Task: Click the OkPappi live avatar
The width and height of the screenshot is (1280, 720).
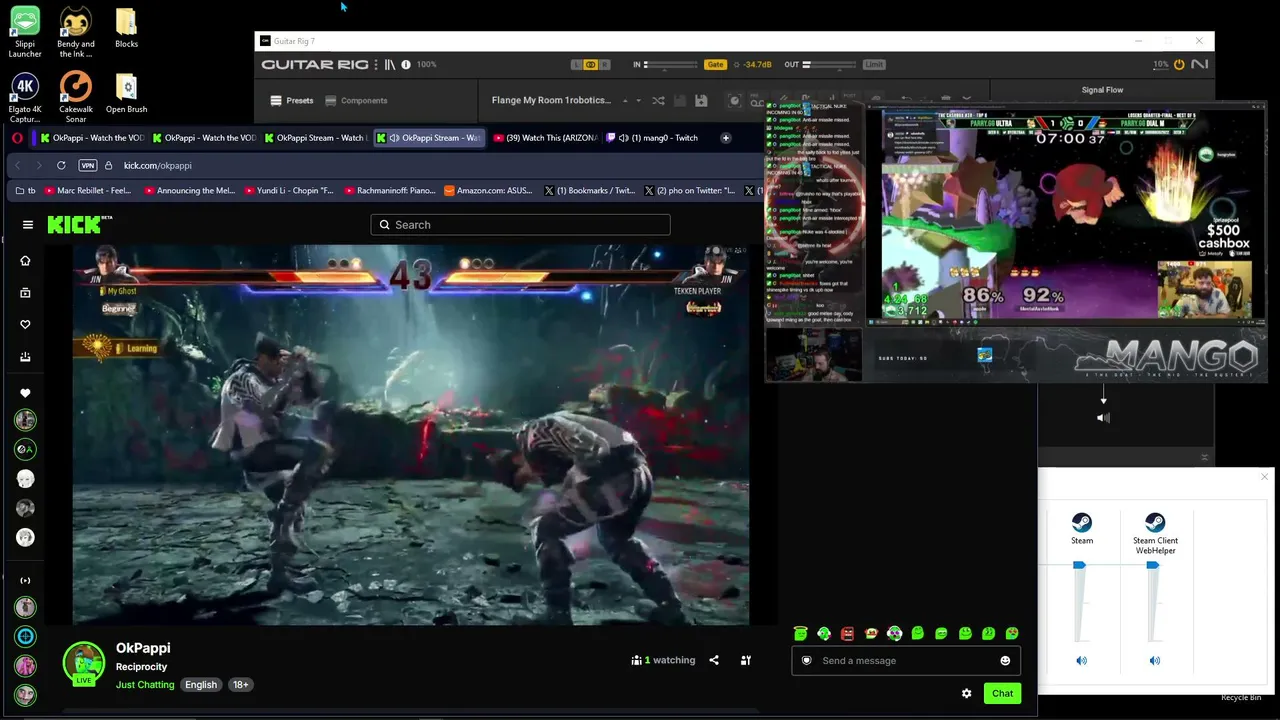Action: 83,665
